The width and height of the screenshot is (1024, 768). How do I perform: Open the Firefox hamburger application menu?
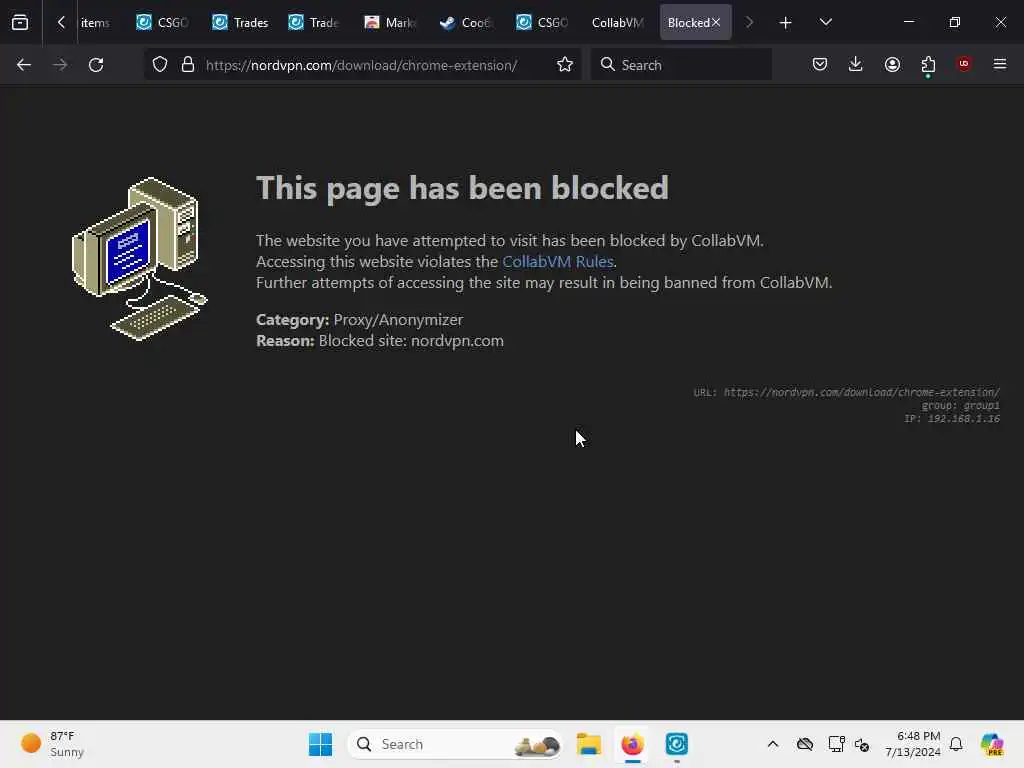click(1000, 65)
